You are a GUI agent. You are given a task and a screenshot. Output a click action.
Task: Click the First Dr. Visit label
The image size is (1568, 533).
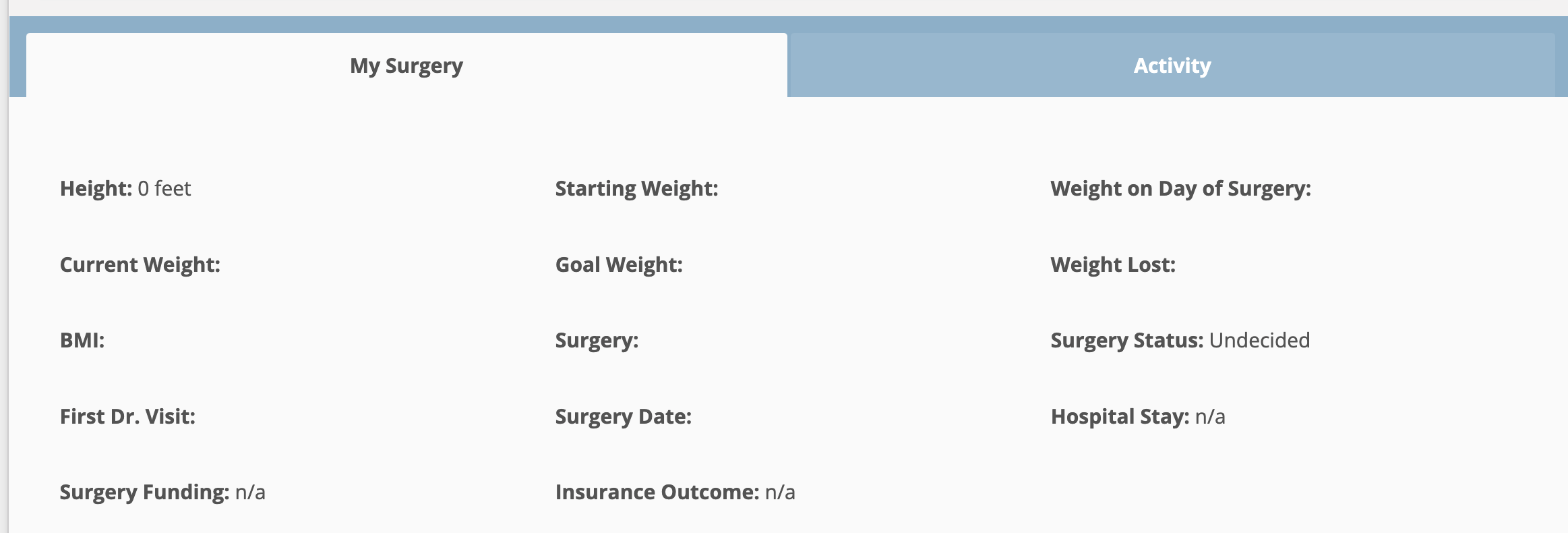pyautogui.click(x=127, y=416)
